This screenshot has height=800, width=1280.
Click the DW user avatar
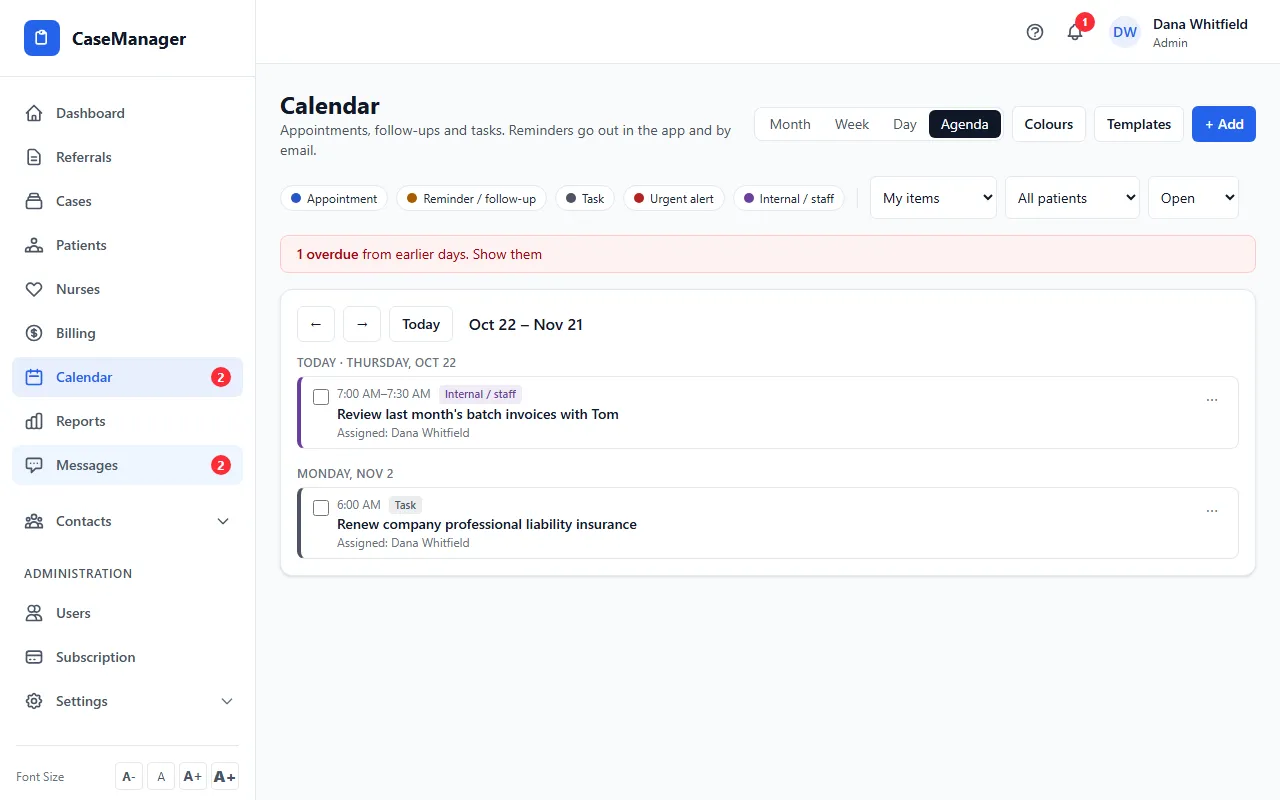[1125, 32]
